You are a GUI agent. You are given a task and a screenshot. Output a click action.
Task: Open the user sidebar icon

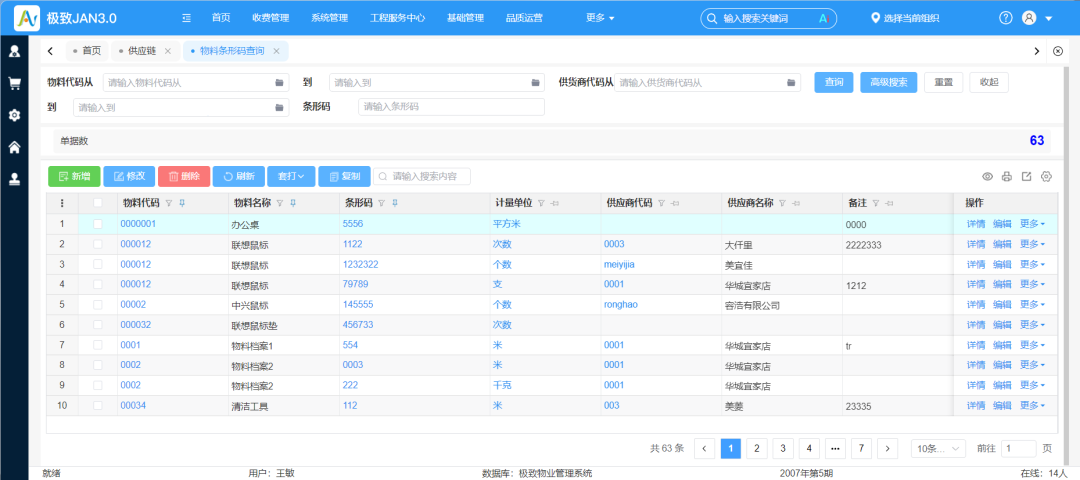(14, 51)
